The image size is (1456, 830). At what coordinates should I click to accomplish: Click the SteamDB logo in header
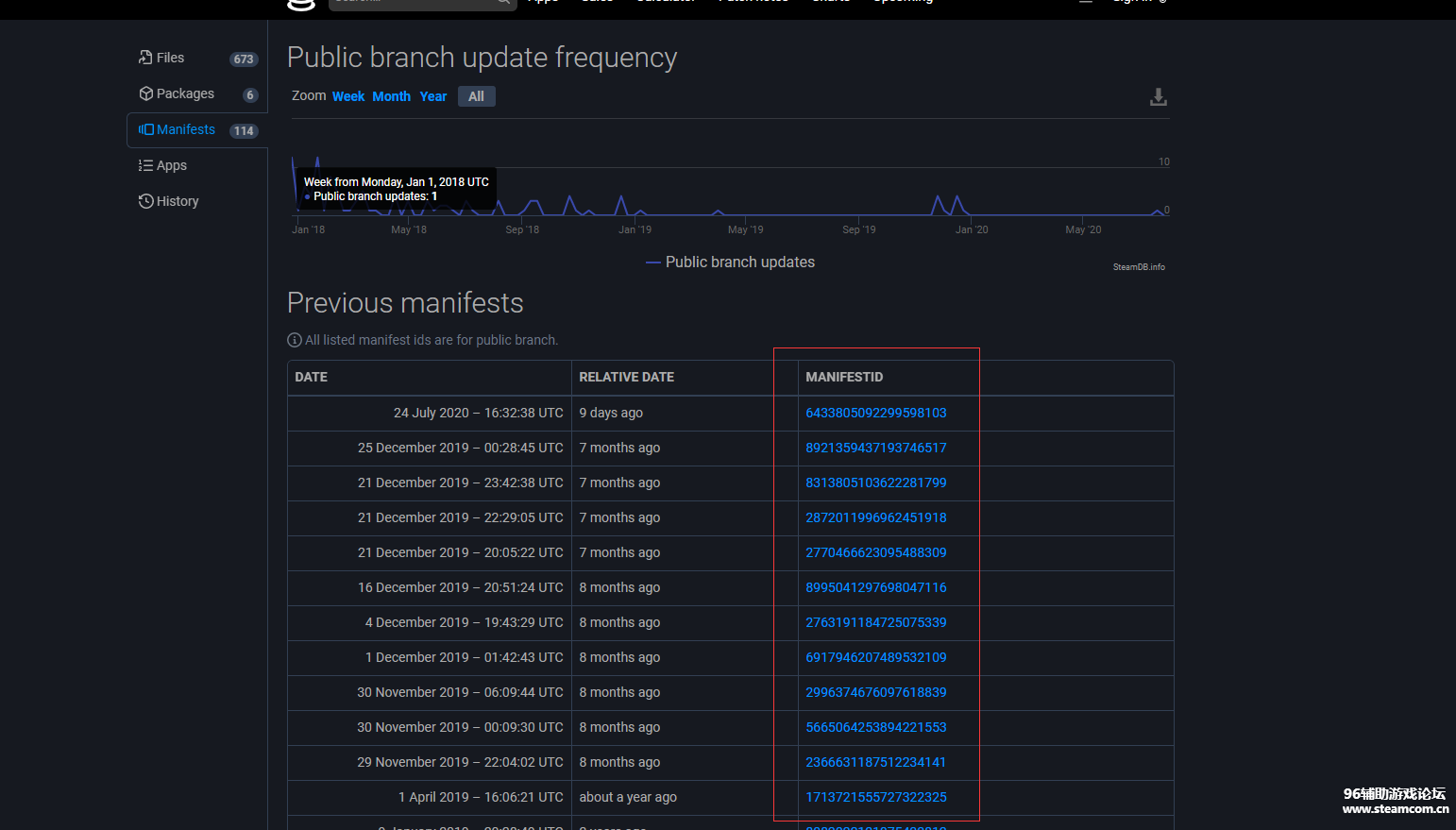click(x=300, y=4)
